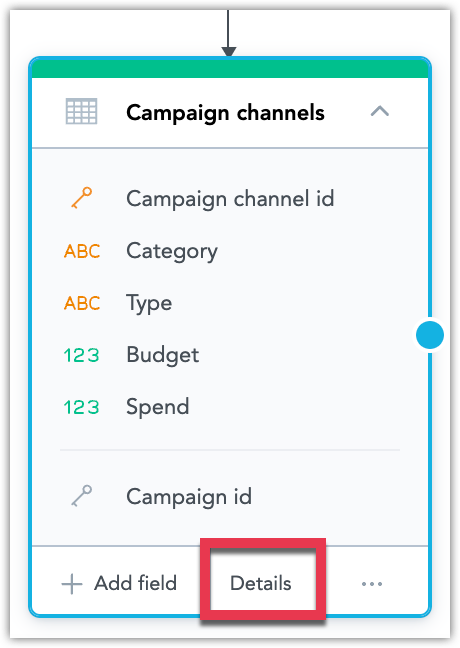The height and width of the screenshot is (648, 460).
Task: Collapse the Campaign channels dataset chevron
Action: click(x=379, y=111)
